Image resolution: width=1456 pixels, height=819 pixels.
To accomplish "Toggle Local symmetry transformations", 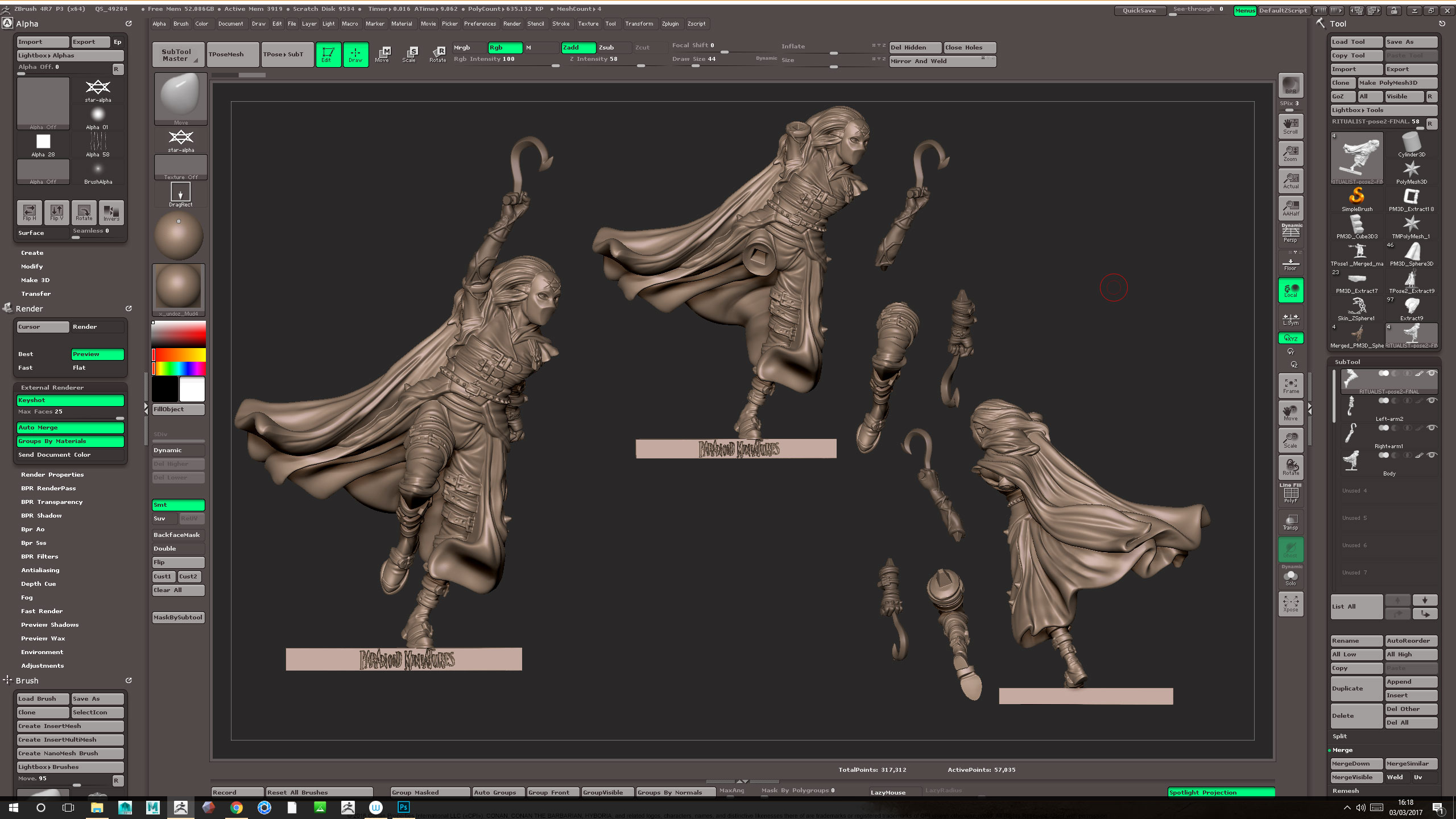I will click(1290, 289).
